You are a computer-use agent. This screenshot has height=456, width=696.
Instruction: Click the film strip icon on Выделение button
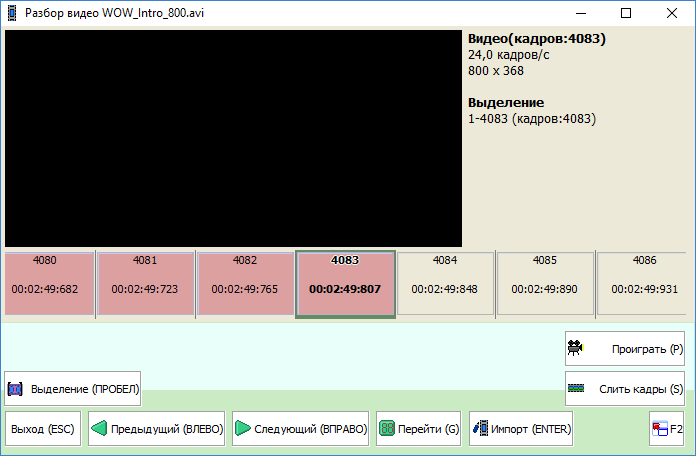(x=15, y=389)
